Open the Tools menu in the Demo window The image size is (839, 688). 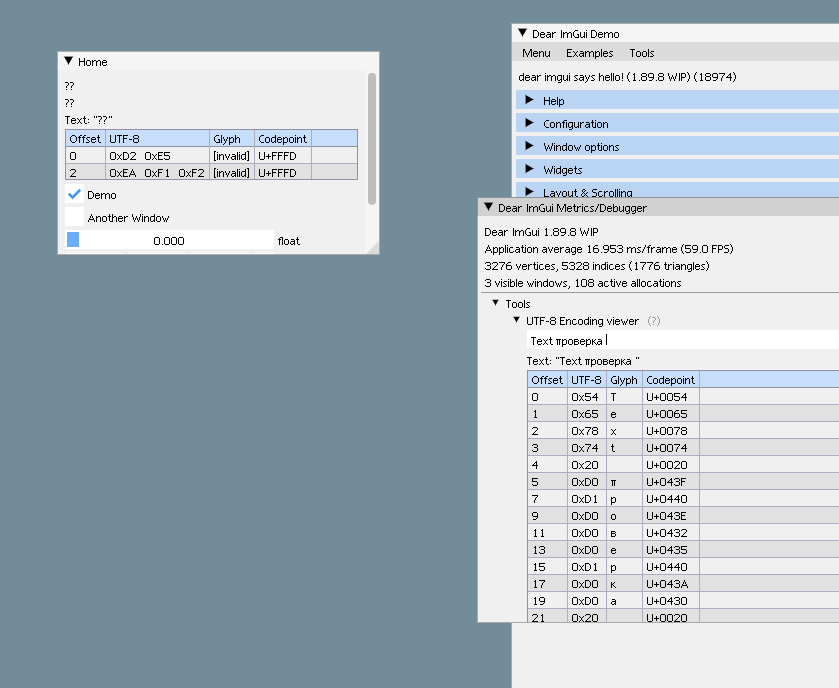641,53
